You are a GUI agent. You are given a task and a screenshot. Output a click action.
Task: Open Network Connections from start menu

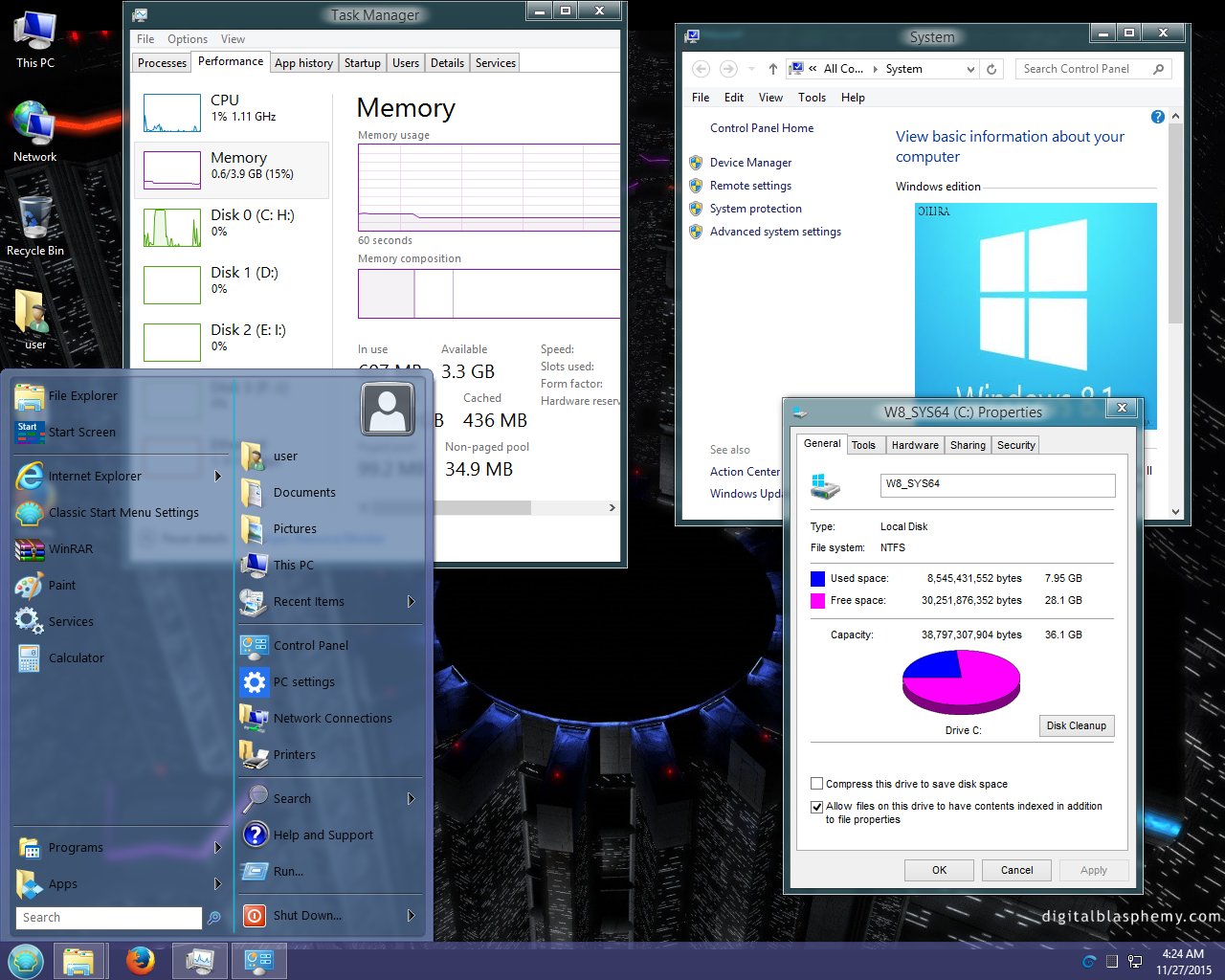(x=330, y=718)
